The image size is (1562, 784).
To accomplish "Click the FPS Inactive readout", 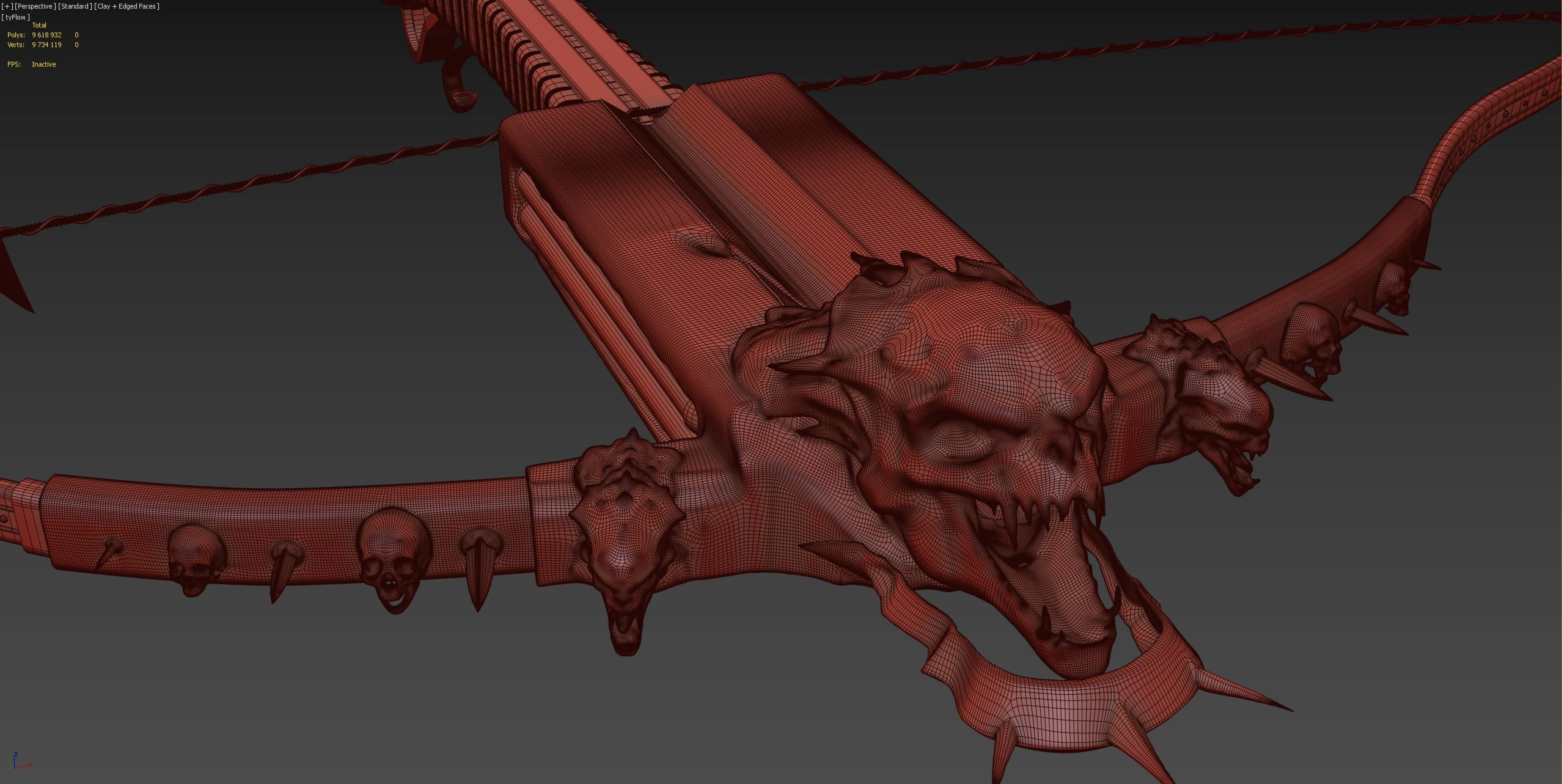I will [x=43, y=64].
